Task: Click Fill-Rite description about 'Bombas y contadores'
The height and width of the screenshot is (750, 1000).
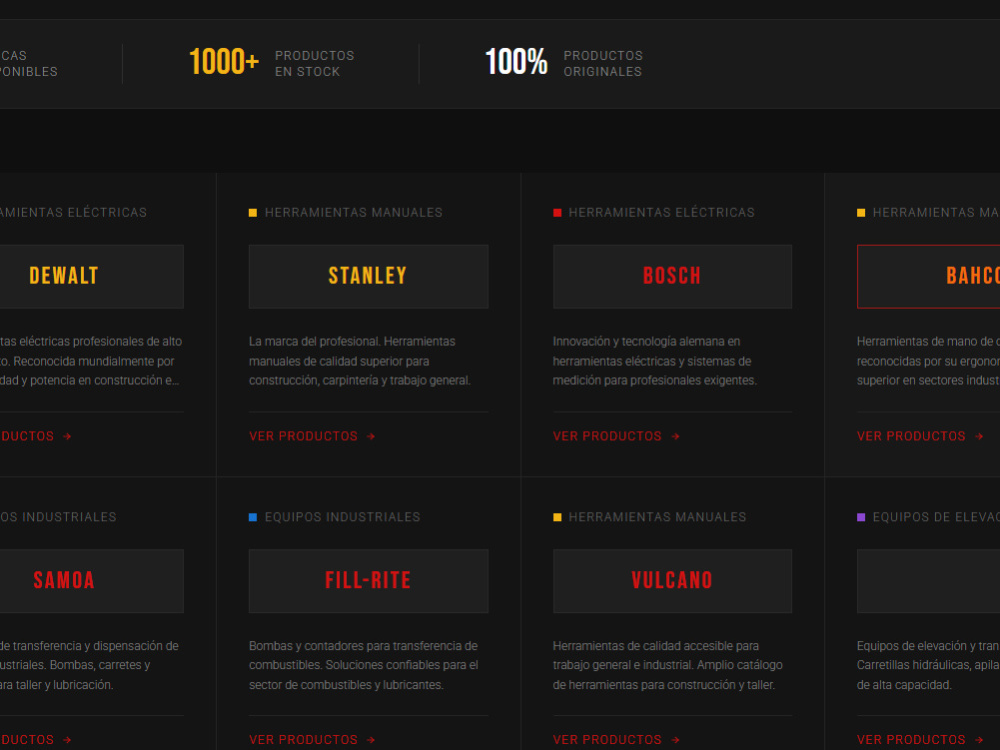Action: tap(364, 665)
